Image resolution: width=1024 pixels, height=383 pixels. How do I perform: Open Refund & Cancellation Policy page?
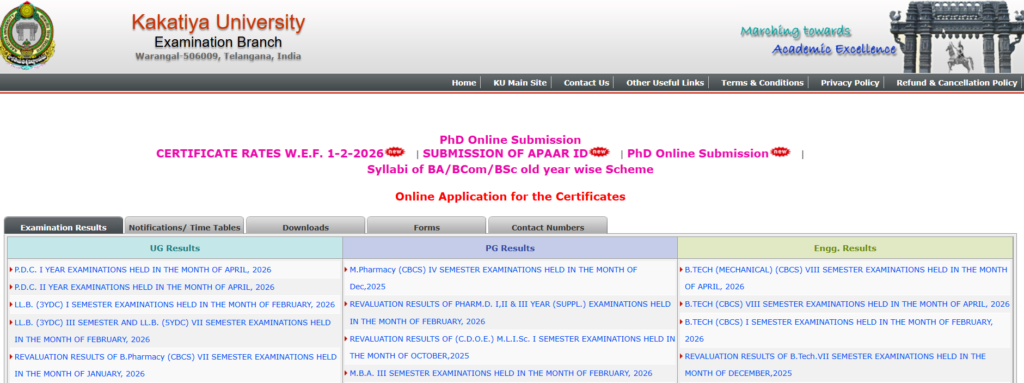click(x=957, y=83)
